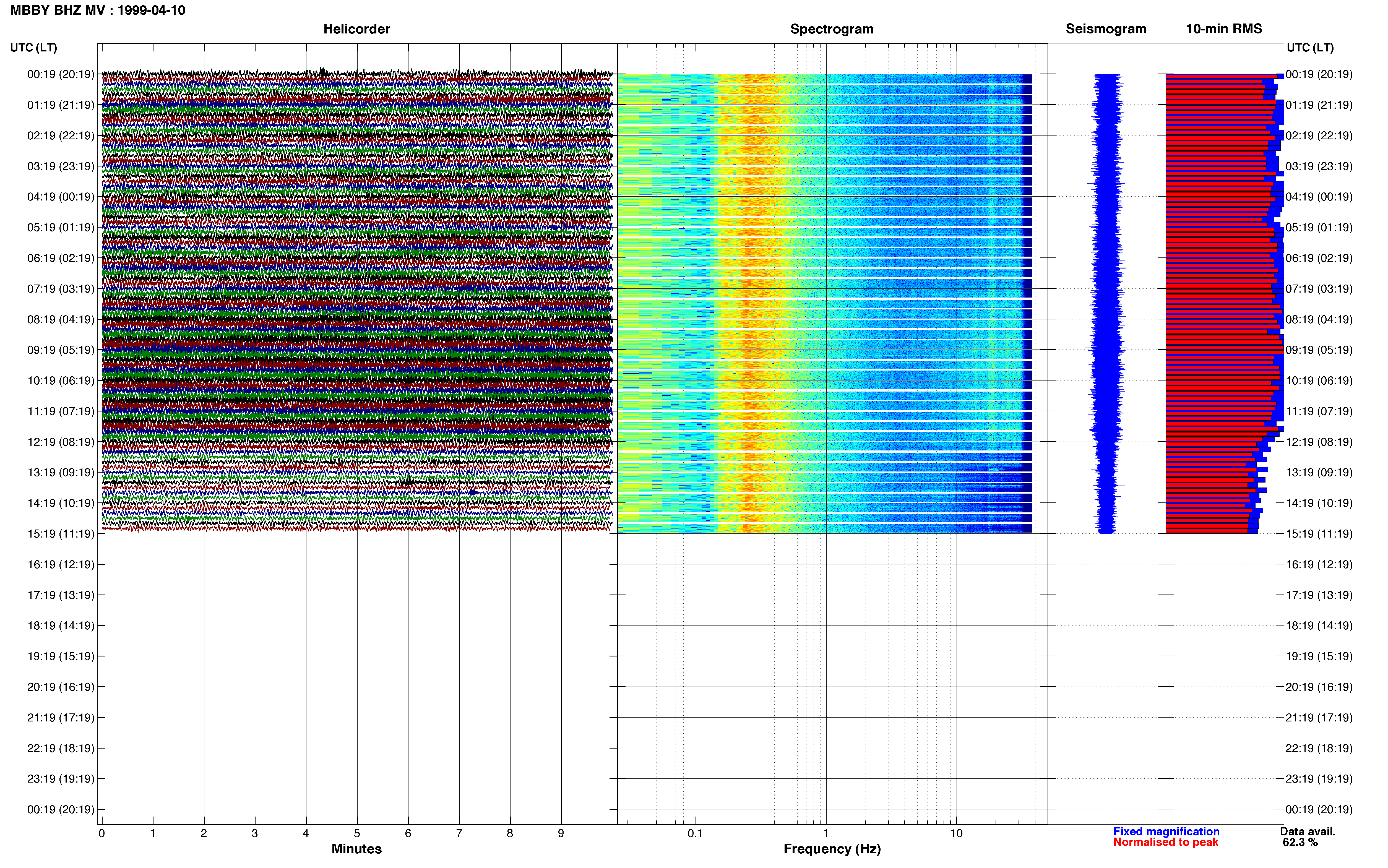Click the Seismogram panel heading
The height and width of the screenshot is (868, 1388).
[1106, 29]
